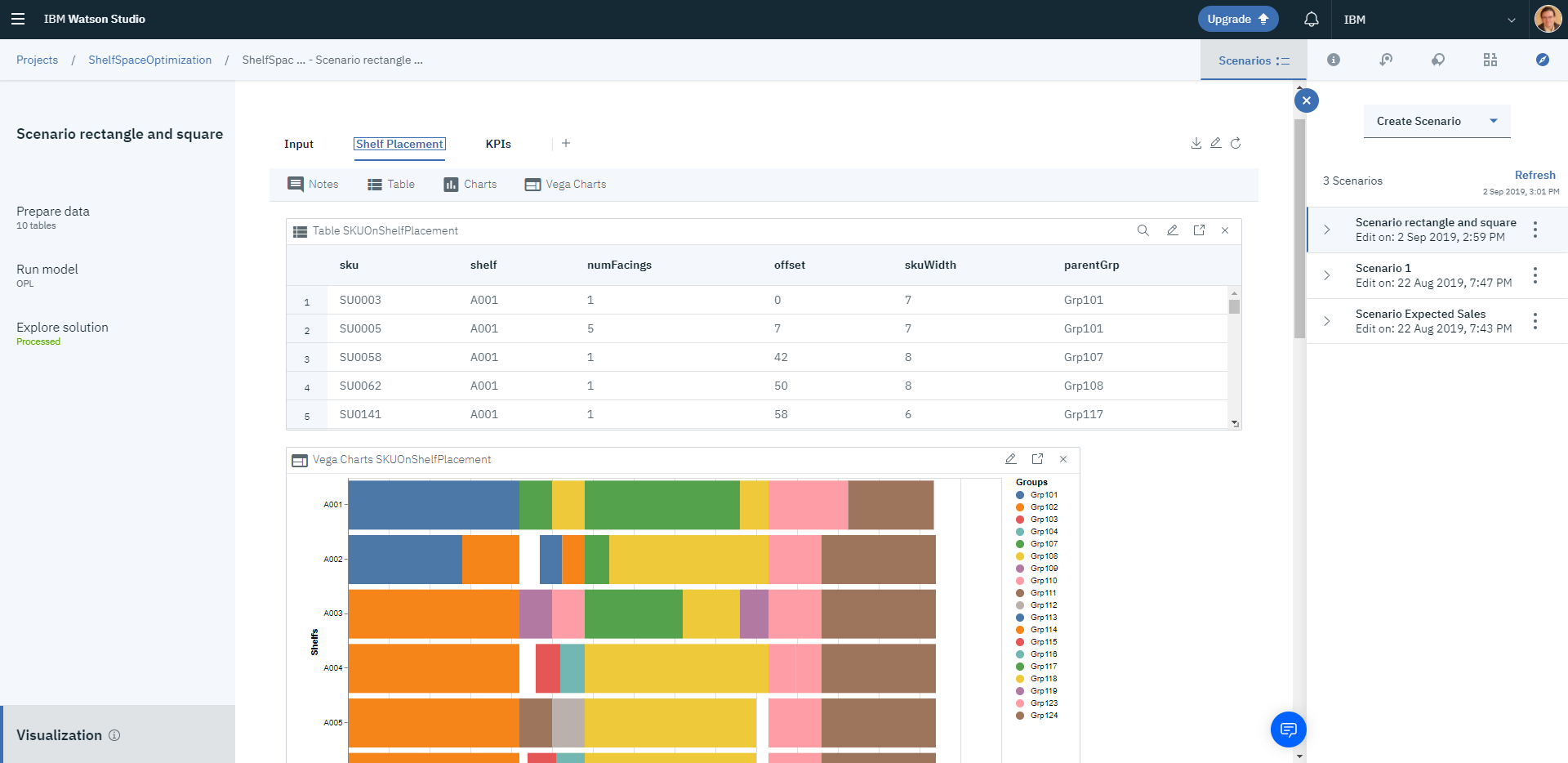This screenshot has height=763, width=1568.
Task: Open the hamburger navigation menu
Action: [17, 19]
